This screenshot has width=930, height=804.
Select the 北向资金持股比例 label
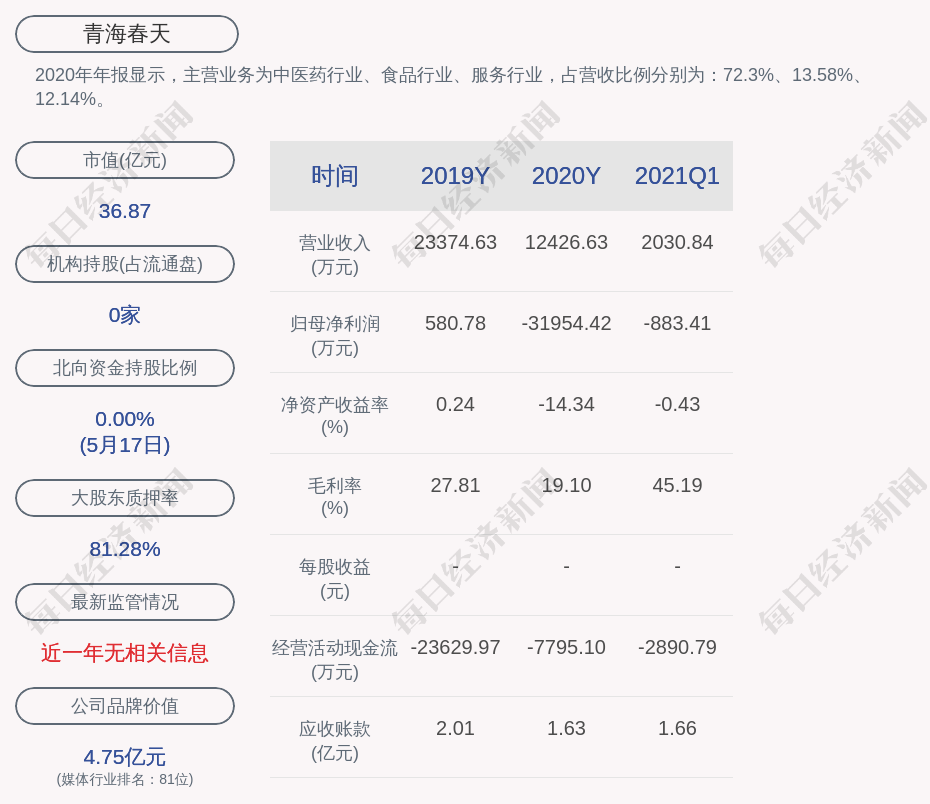pyautogui.click(x=125, y=368)
